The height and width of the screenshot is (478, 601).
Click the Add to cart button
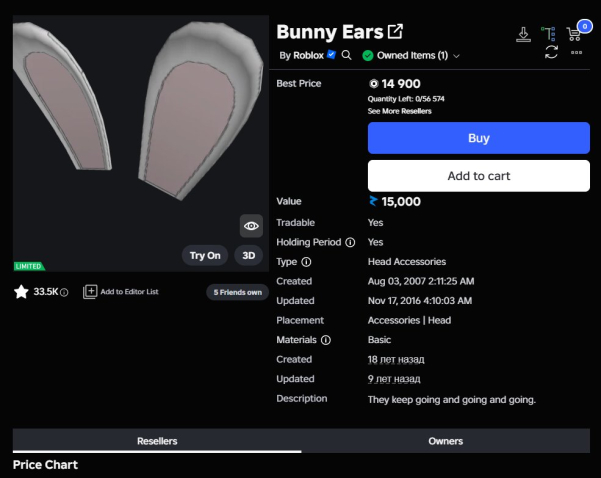pyautogui.click(x=478, y=176)
